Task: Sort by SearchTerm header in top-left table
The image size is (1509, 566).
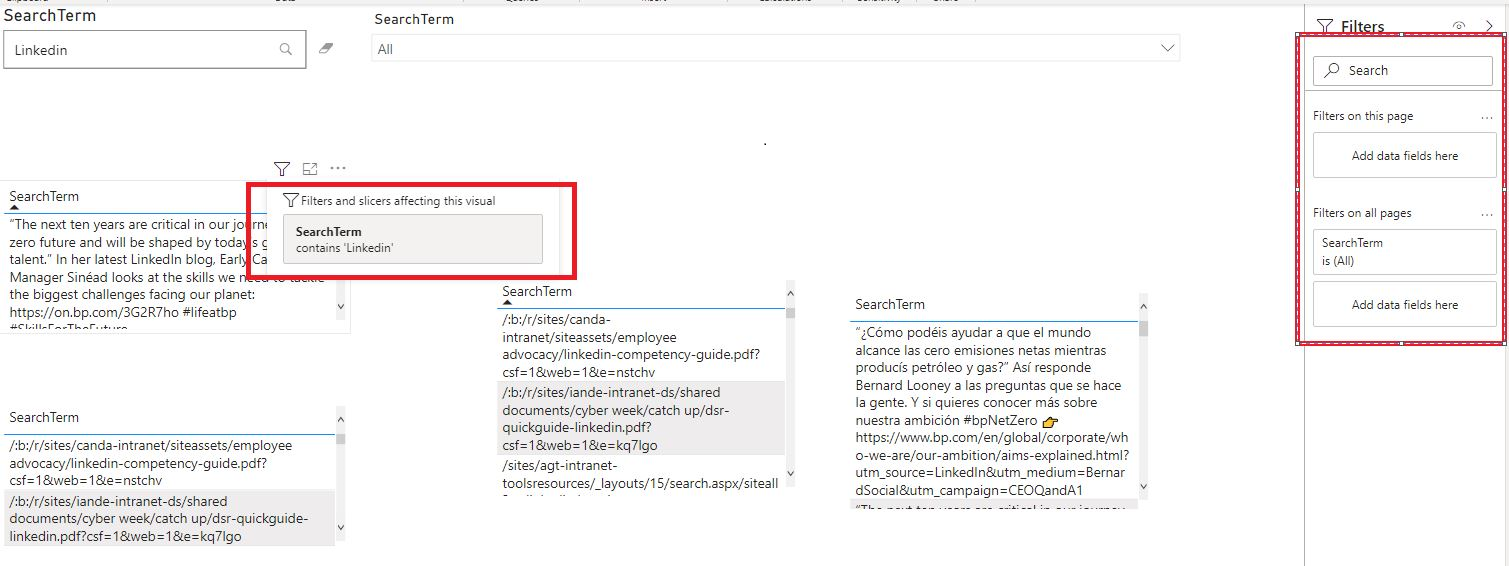Action: tap(44, 196)
